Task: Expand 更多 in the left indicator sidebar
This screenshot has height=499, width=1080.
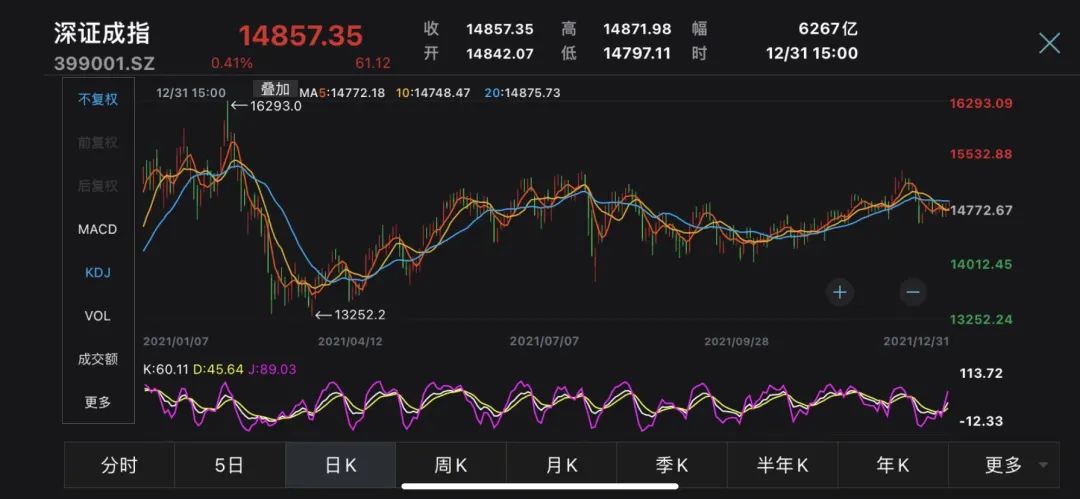Action: click(98, 402)
